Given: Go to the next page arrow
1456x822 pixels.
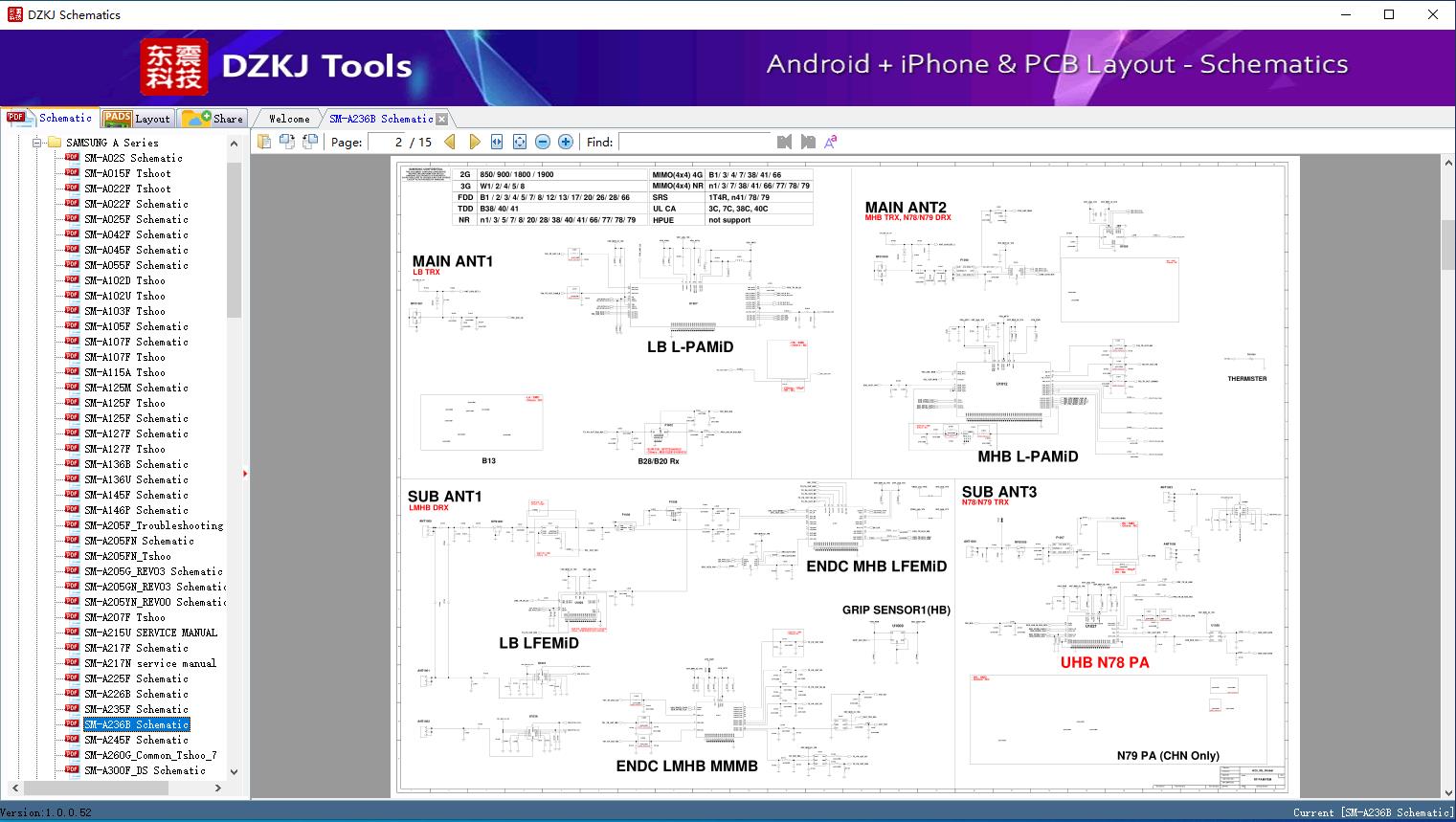Looking at the screenshot, I should tap(474, 142).
